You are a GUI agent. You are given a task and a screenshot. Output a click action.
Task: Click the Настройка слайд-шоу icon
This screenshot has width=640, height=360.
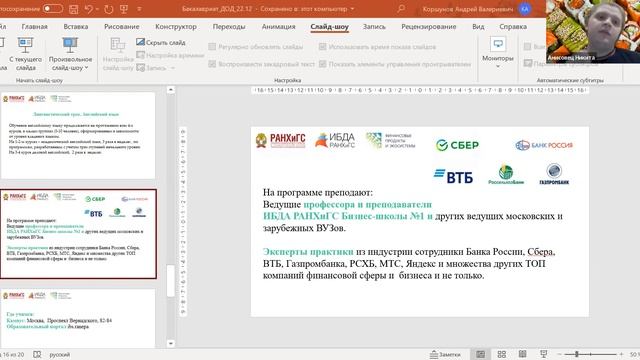(118, 45)
